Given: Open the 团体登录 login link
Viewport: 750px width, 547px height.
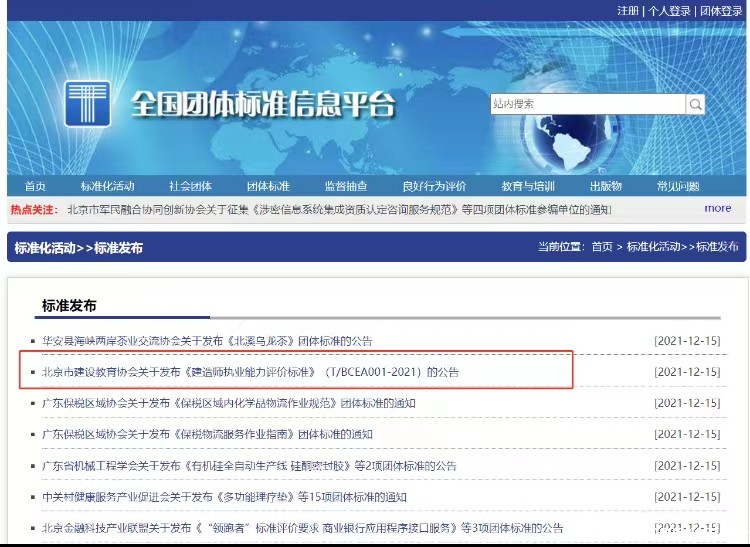Looking at the screenshot, I should pyautogui.click(x=721, y=10).
